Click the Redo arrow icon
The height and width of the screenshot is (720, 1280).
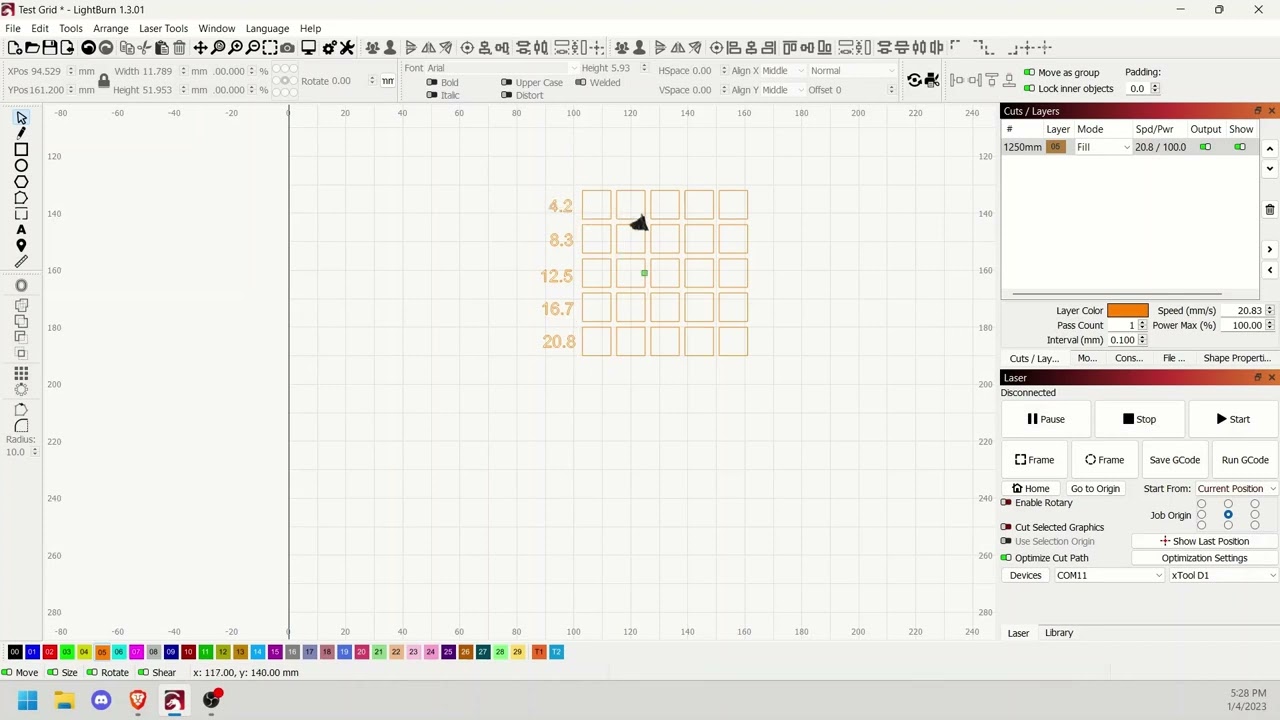[106, 48]
